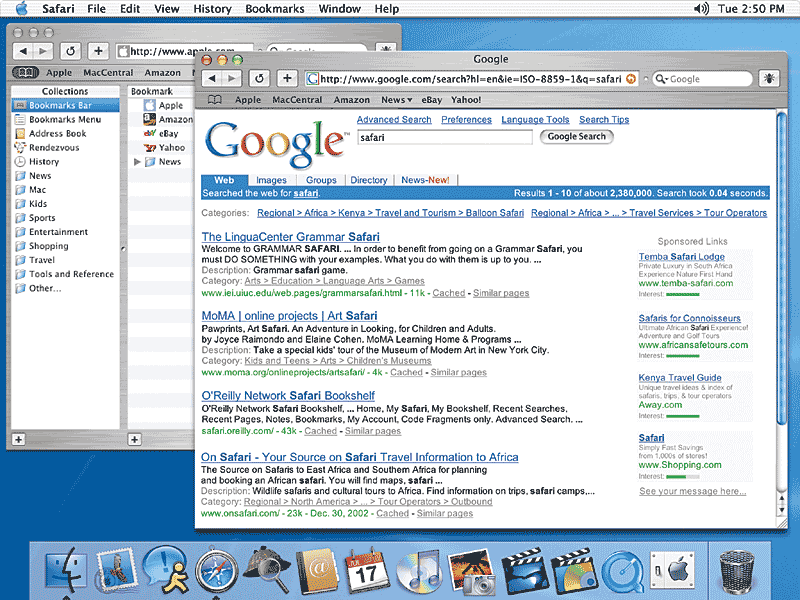800x600 pixels.
Task: Select History in the Collections sidebar
Action: [43, 161]
